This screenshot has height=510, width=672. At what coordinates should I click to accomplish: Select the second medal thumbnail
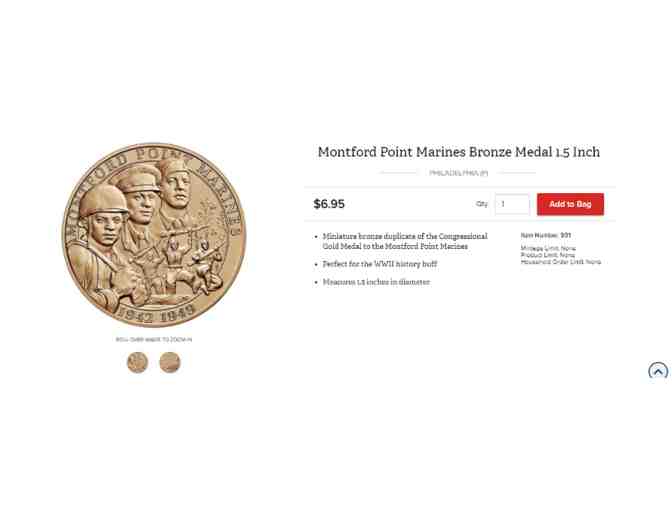(x=170, y=363)
